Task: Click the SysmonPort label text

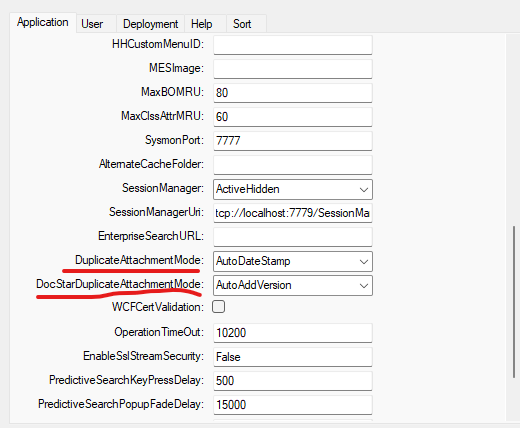Action: pyautogui.click(x=174, y=140)
